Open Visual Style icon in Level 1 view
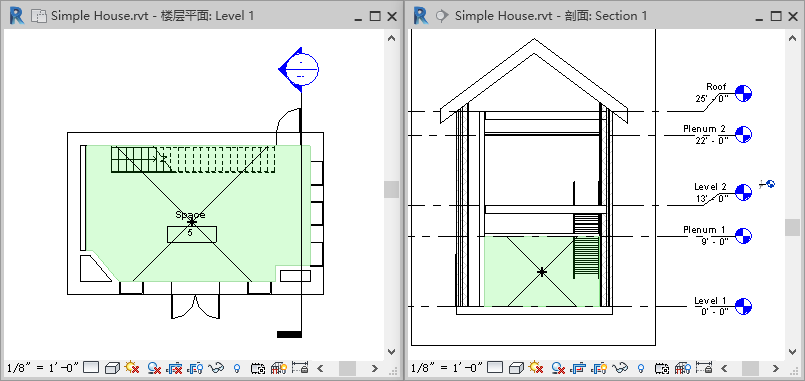This screenshot has height=381, width=805. click(112, 368)
